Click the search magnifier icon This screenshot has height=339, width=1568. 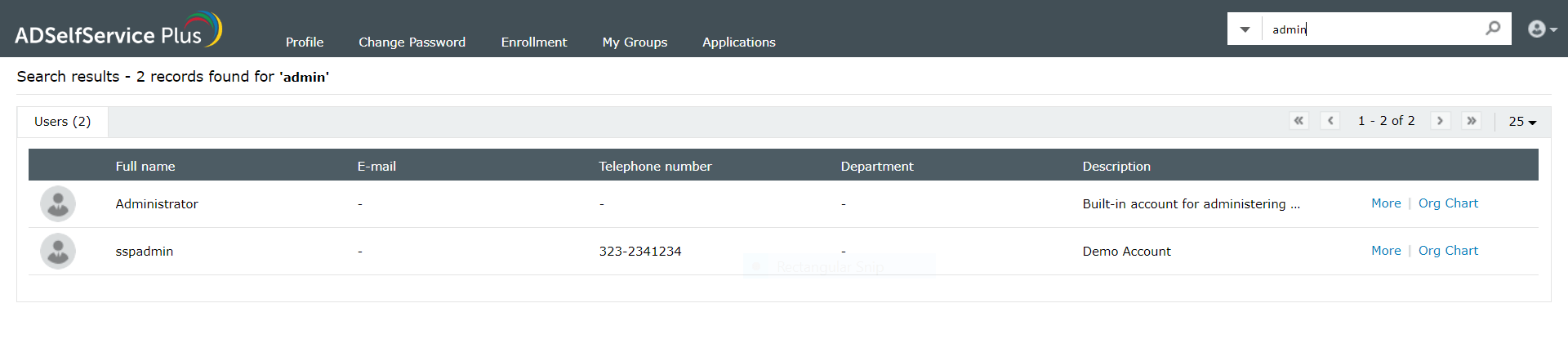1493,29
